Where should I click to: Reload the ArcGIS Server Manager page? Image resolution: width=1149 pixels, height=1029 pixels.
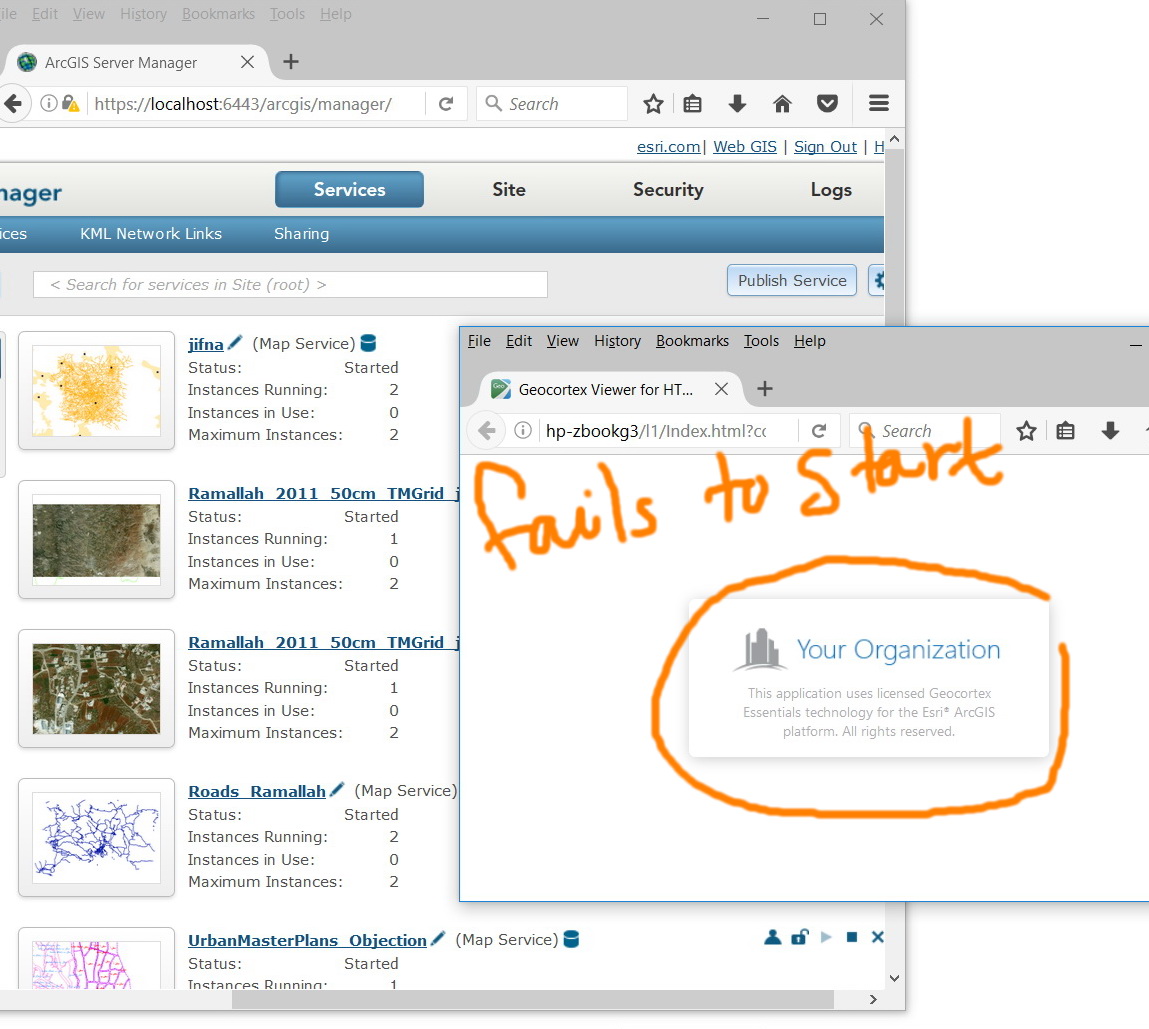[446, 104]
